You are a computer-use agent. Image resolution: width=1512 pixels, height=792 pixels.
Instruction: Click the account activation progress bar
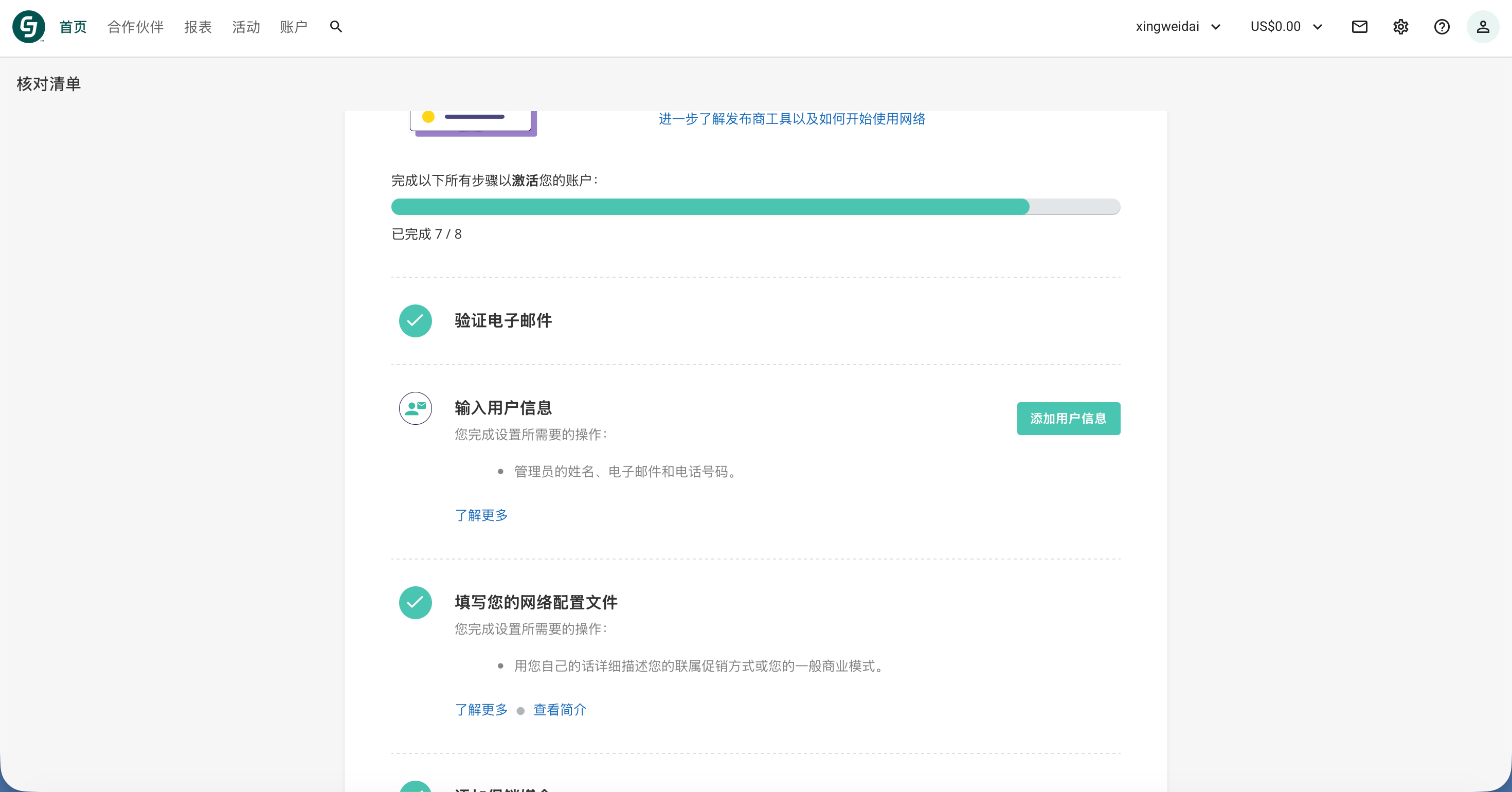pyautogui.click(x=755, y=207)
